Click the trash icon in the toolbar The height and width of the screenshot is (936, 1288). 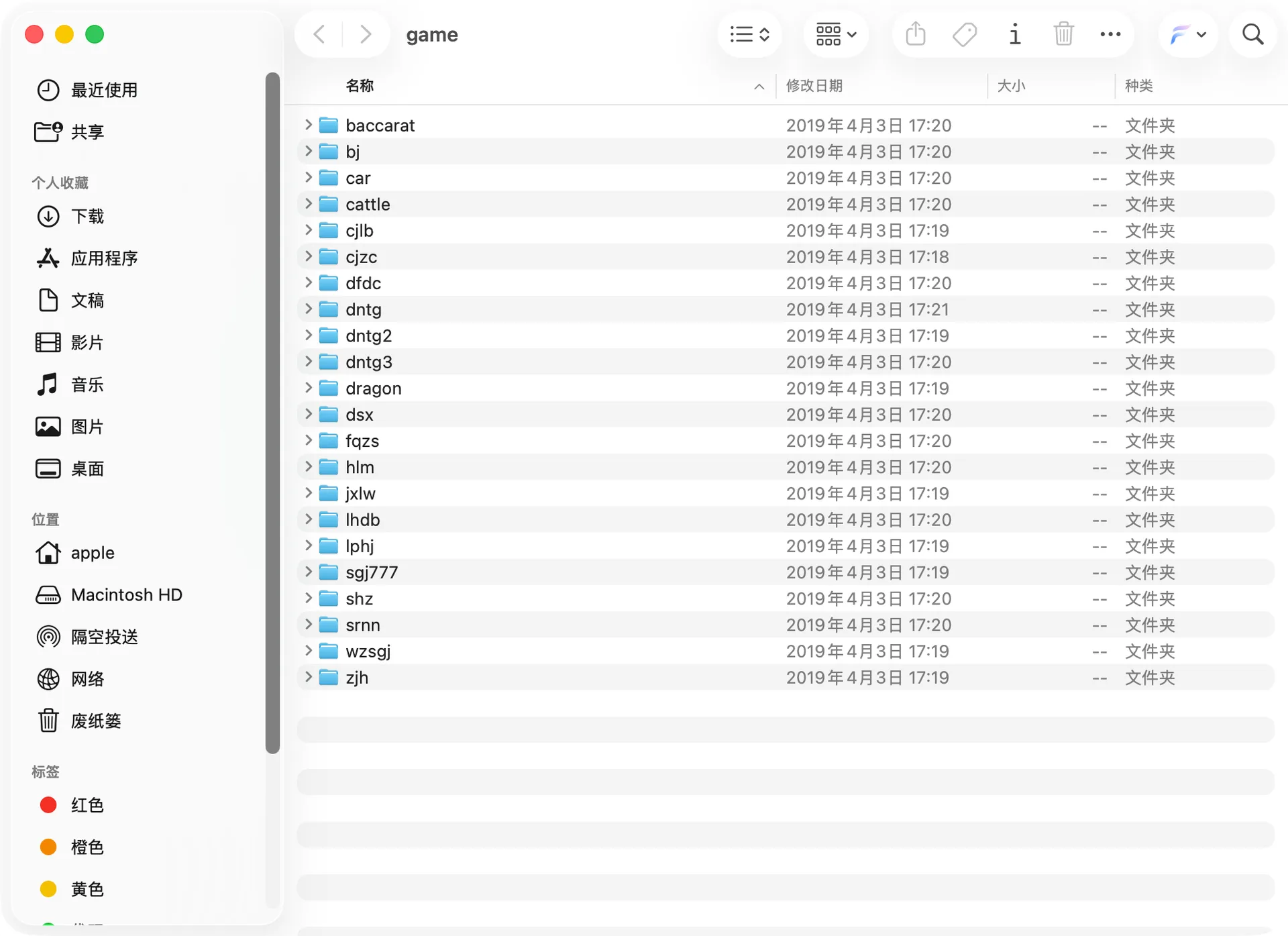1064,34
